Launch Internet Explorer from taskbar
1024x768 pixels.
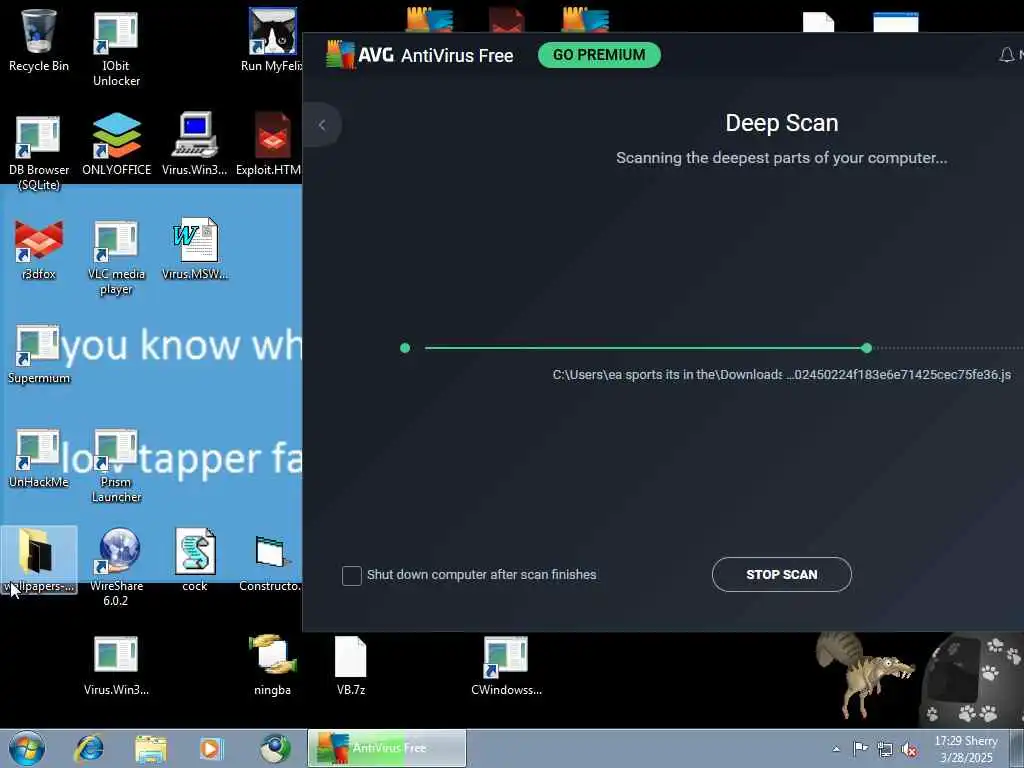coord(89,748)
